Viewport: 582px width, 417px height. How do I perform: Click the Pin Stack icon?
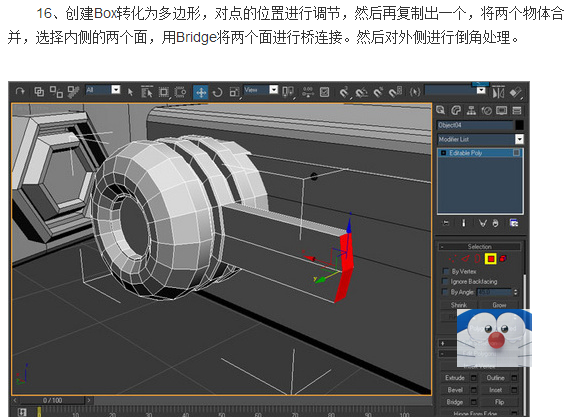(446, 223)
